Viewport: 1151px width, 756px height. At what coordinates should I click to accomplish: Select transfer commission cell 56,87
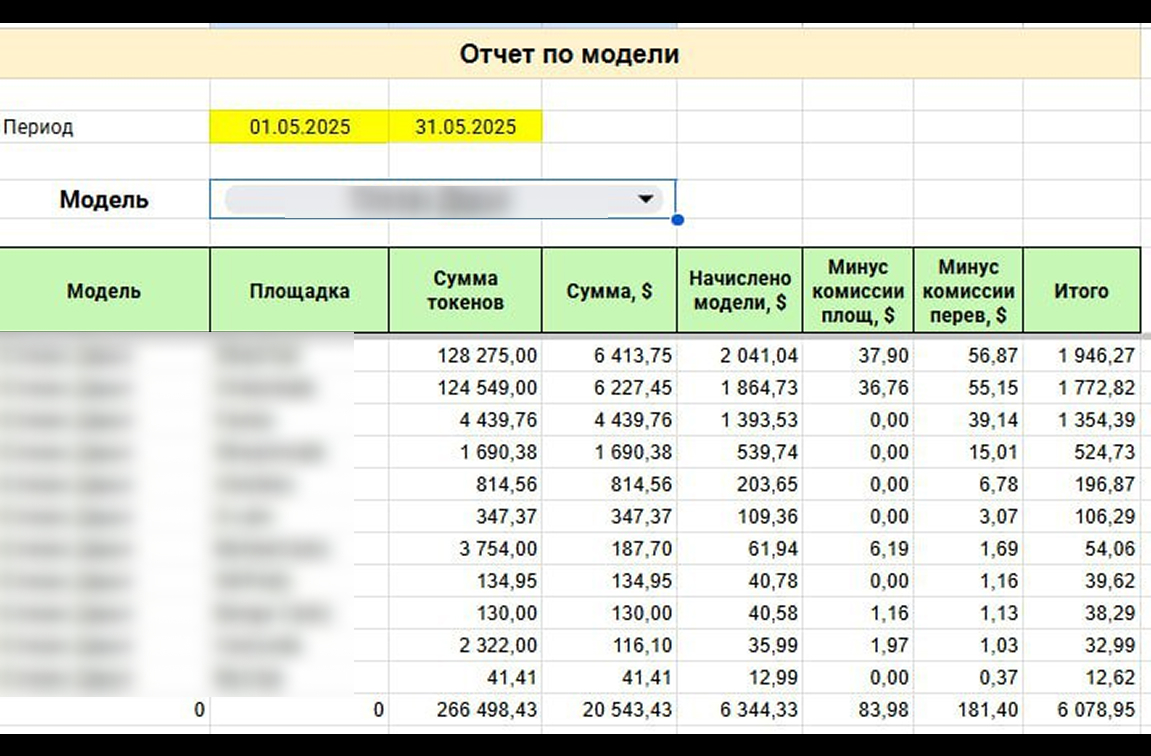pyautogui.click(x=968, y=355)
